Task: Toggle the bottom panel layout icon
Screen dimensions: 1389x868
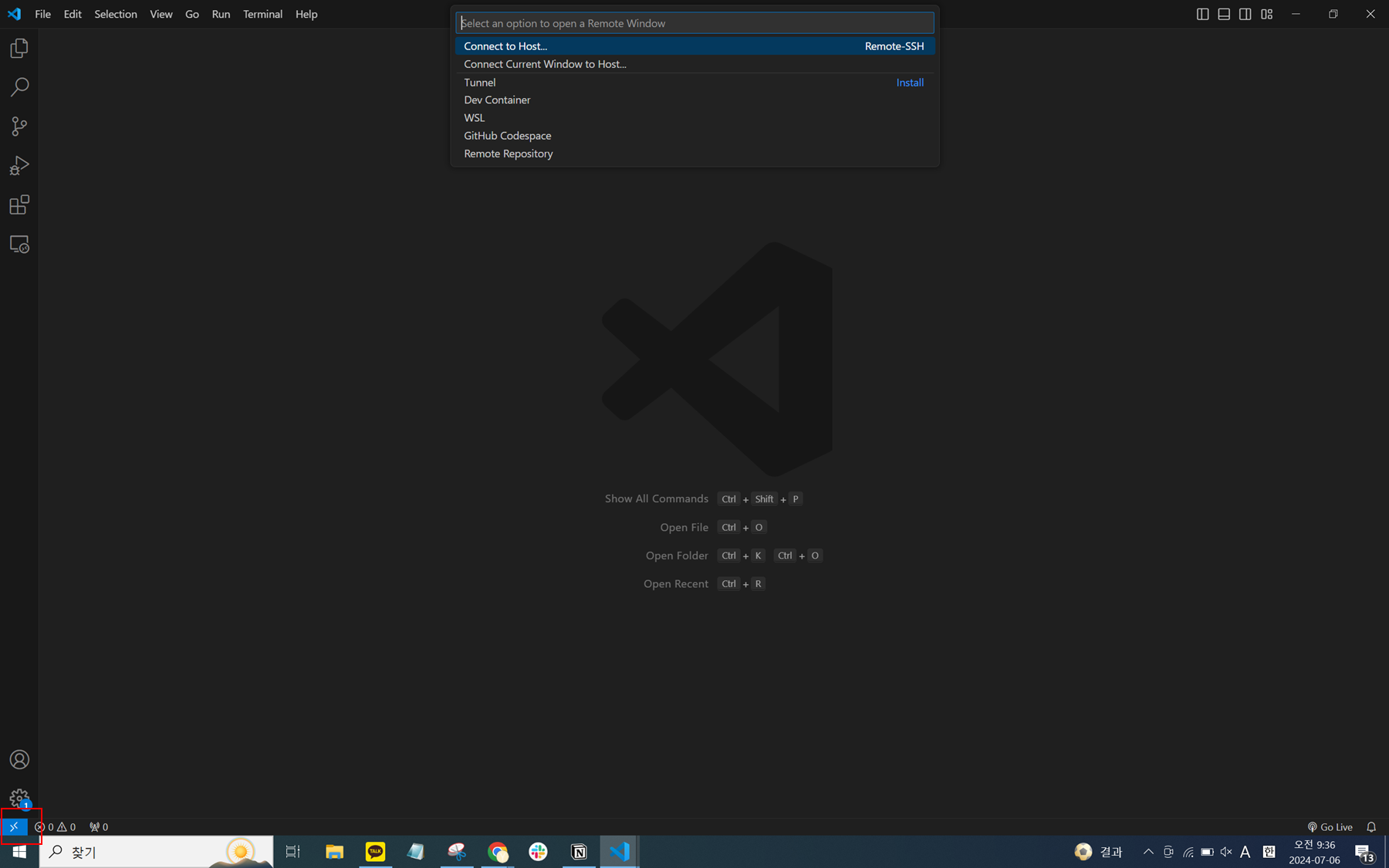Action: tap(1224, 14)
